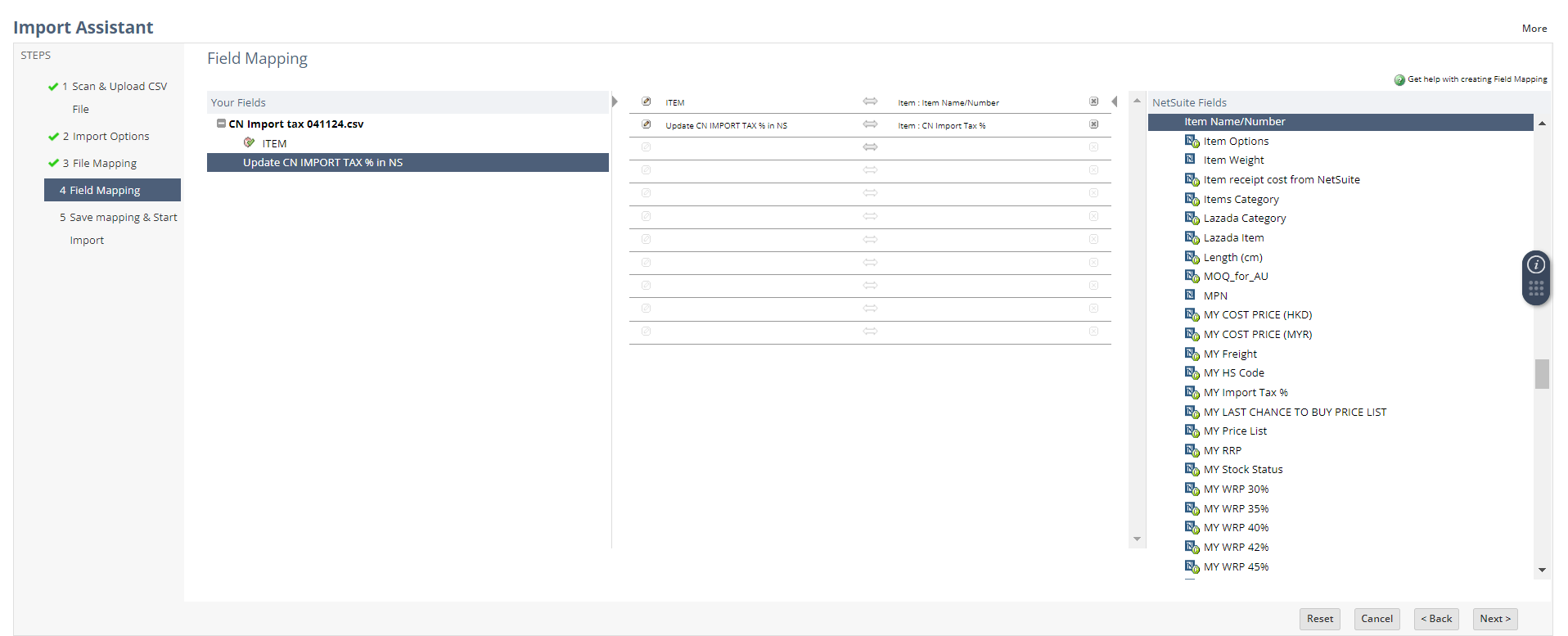
Task: Click the Length (cm) field icon
Action: coord(1192,257)
